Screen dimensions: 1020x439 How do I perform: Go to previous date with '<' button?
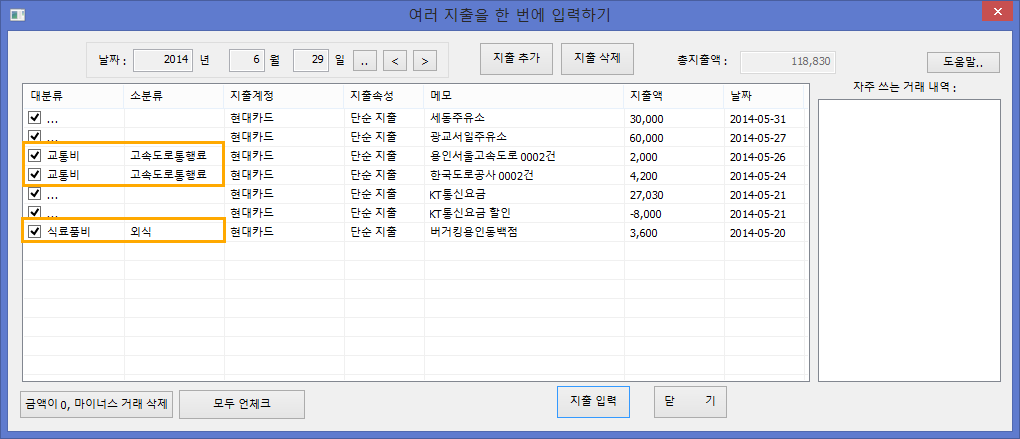pyautogui.click(x=395, y=61)
